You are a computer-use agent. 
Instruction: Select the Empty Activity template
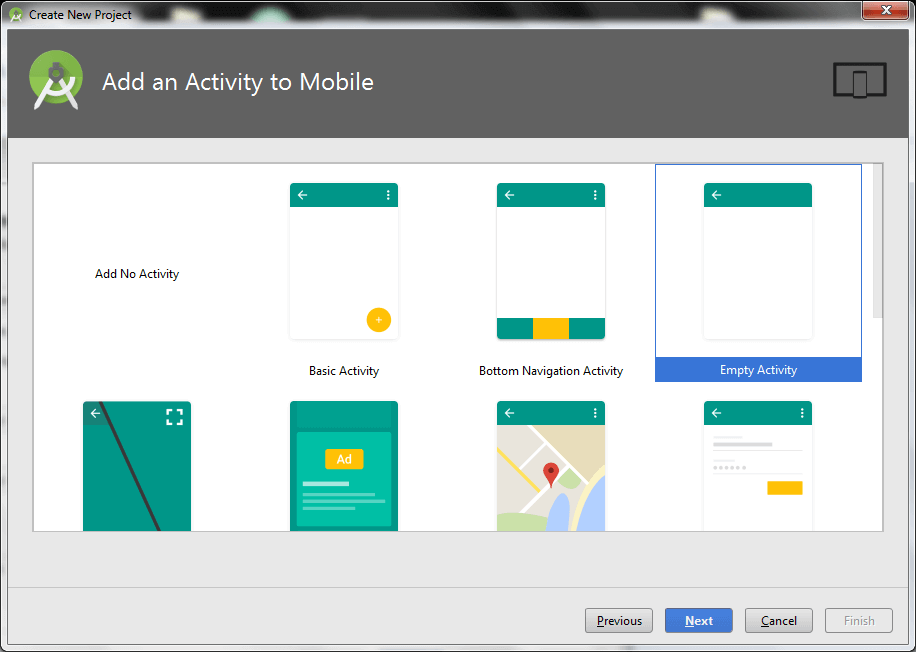click(x=757, y=262)
